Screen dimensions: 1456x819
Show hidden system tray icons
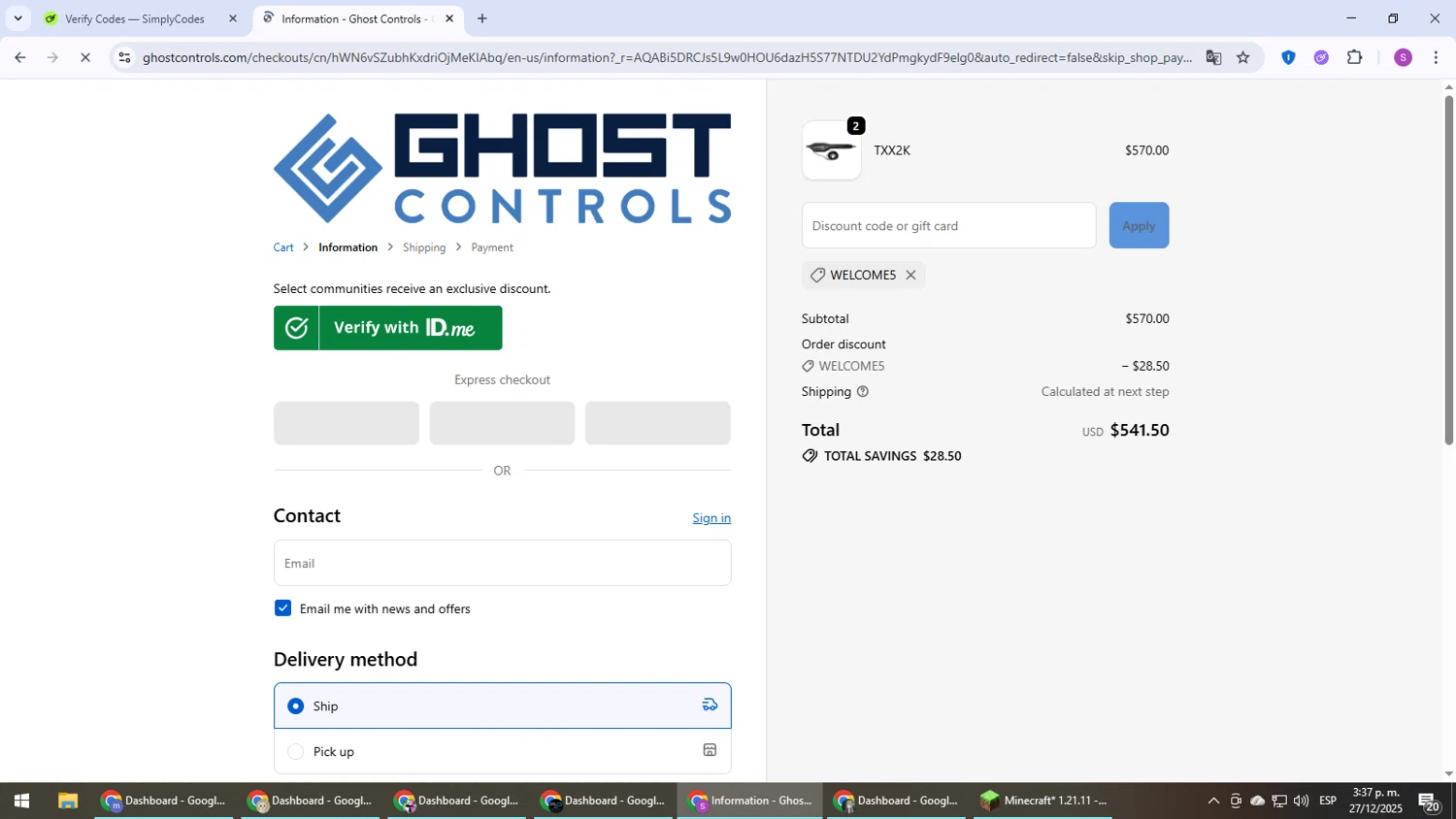[1212, 801]
